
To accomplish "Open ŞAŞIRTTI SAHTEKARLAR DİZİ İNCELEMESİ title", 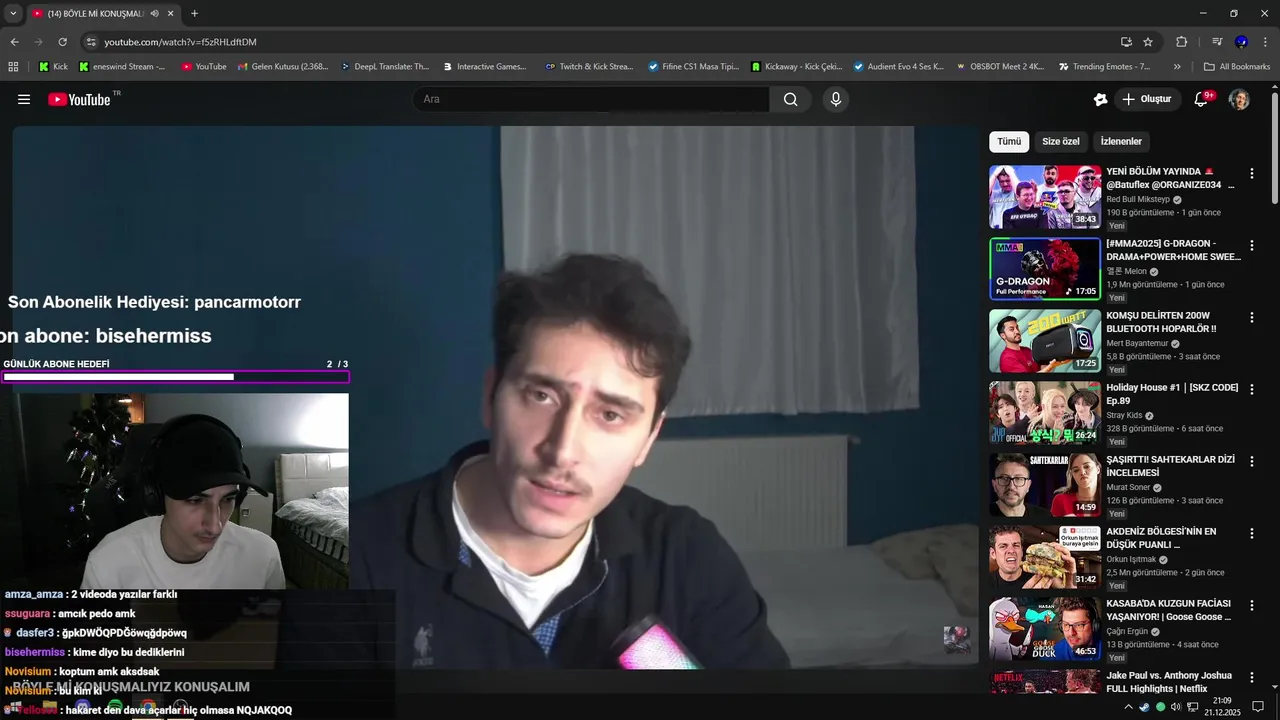I will (x=1170, y=466).
